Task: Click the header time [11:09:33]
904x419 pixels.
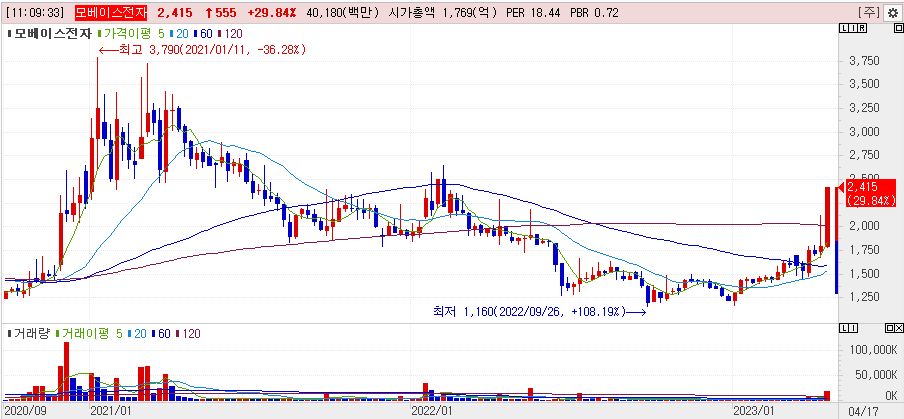Action: coord(36,13)
